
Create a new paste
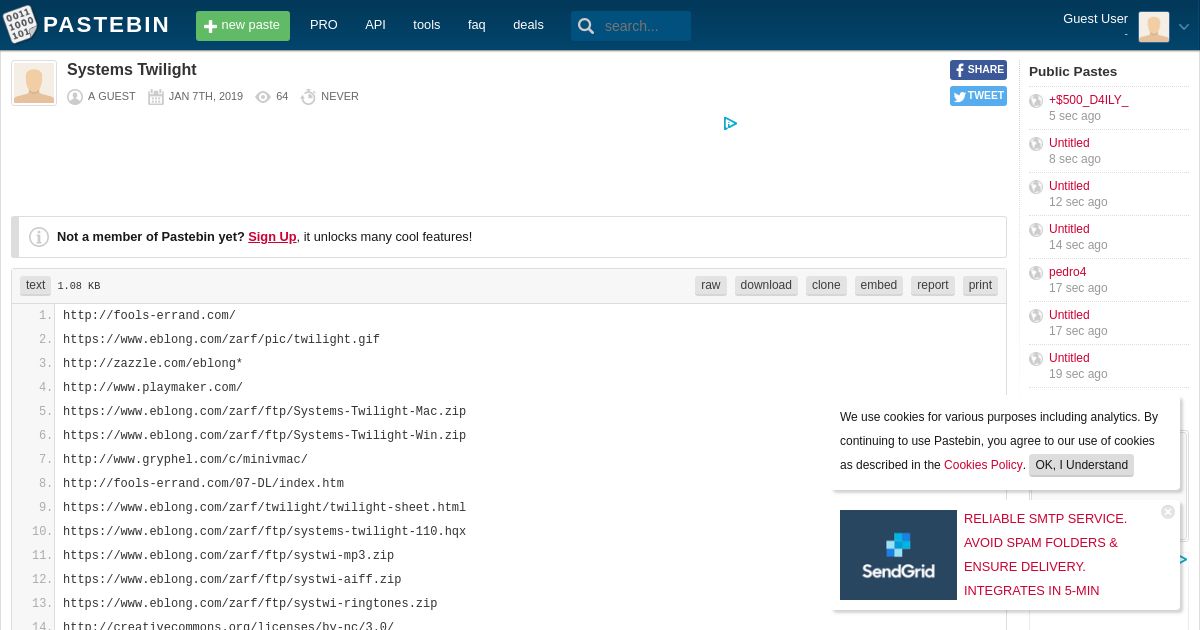point(243,26)
